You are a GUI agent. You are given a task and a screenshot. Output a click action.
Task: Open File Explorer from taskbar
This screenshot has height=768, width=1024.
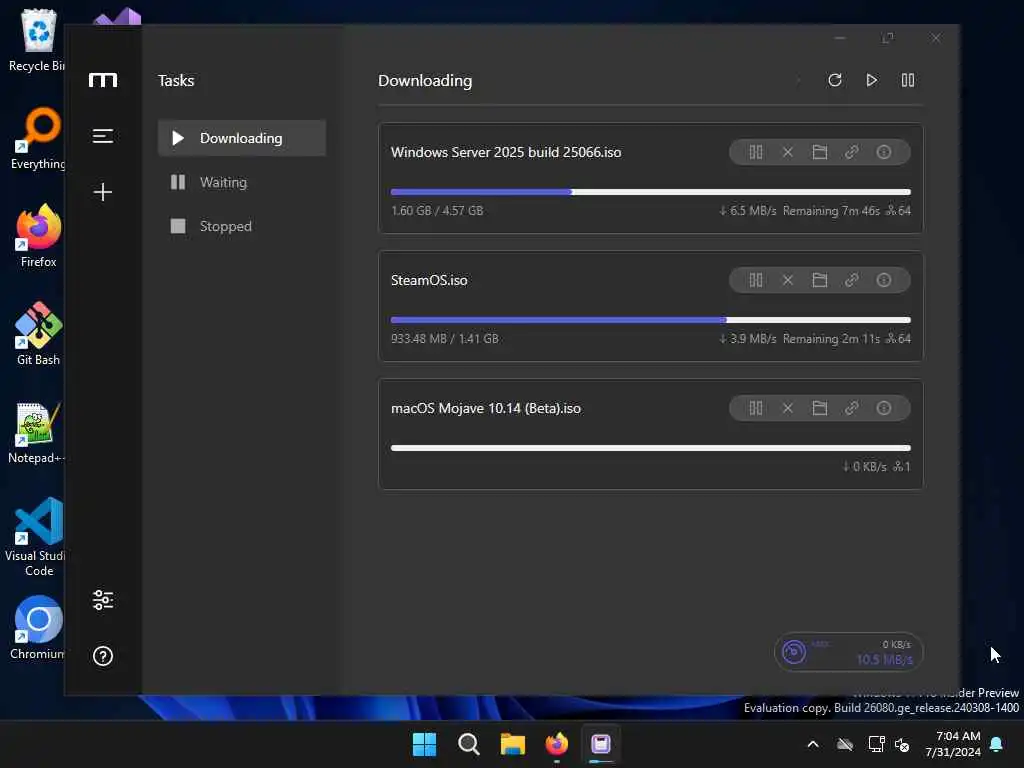click(513, 744)
